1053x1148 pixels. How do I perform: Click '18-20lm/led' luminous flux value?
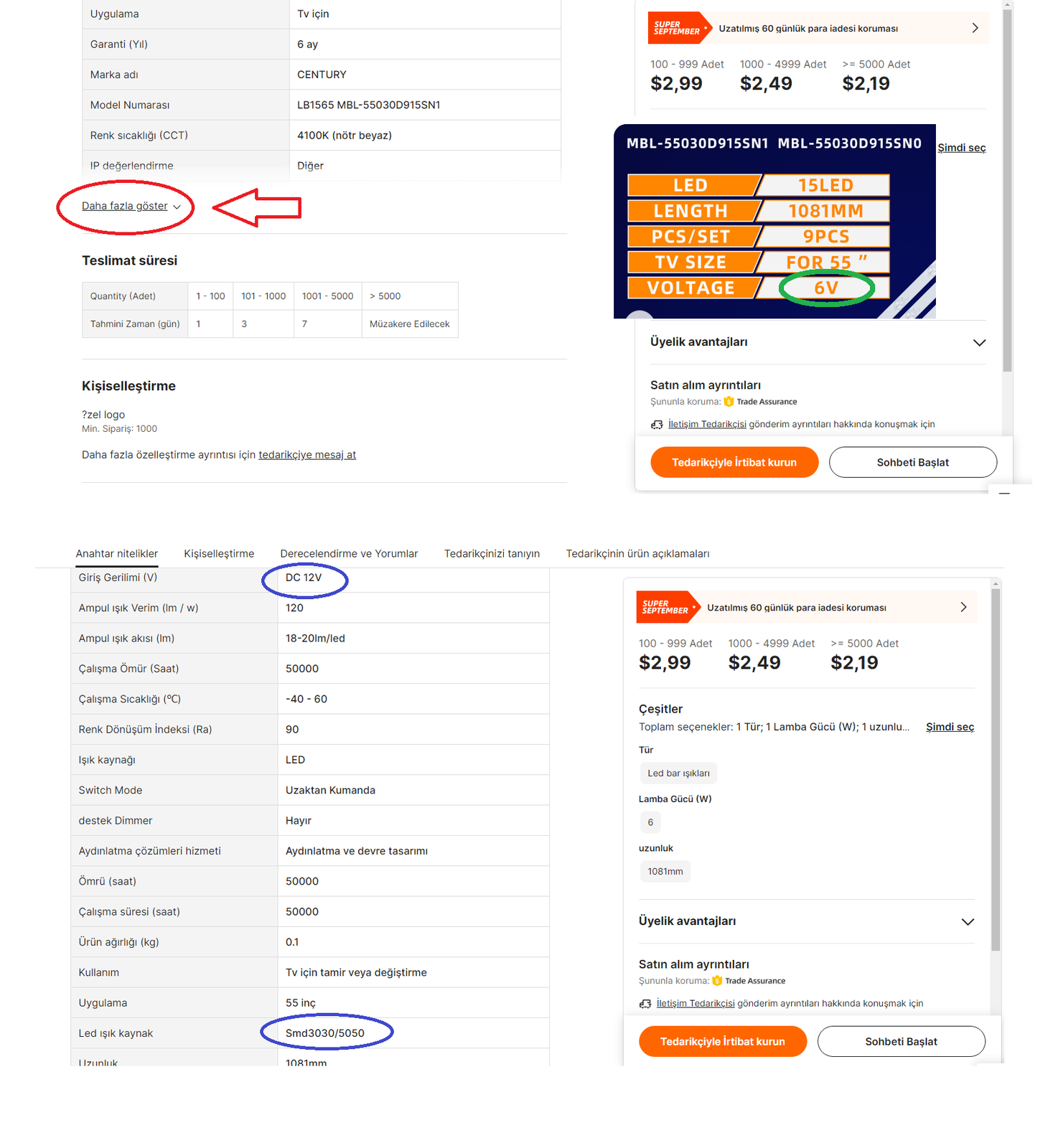pyautogui.click(x=315, y=639)
